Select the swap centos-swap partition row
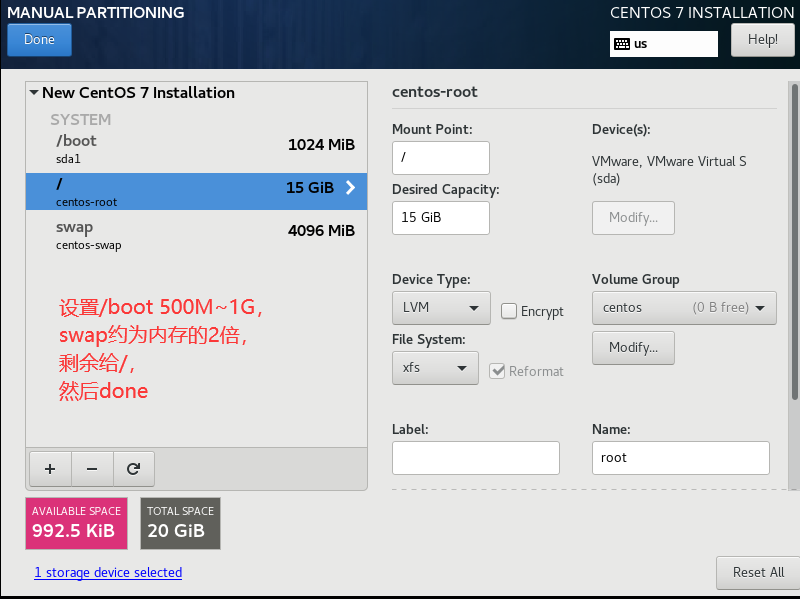 pos(196,235)
